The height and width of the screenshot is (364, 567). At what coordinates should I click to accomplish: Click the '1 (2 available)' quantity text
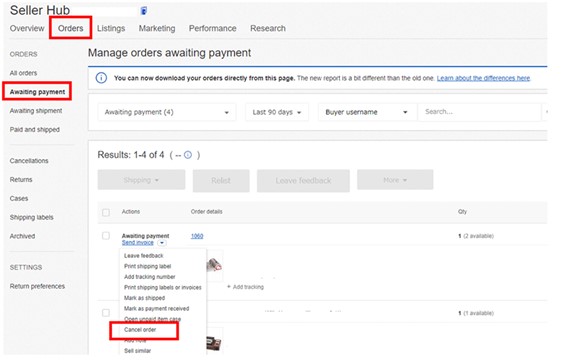pyautogui.click(x=476, y=236)
